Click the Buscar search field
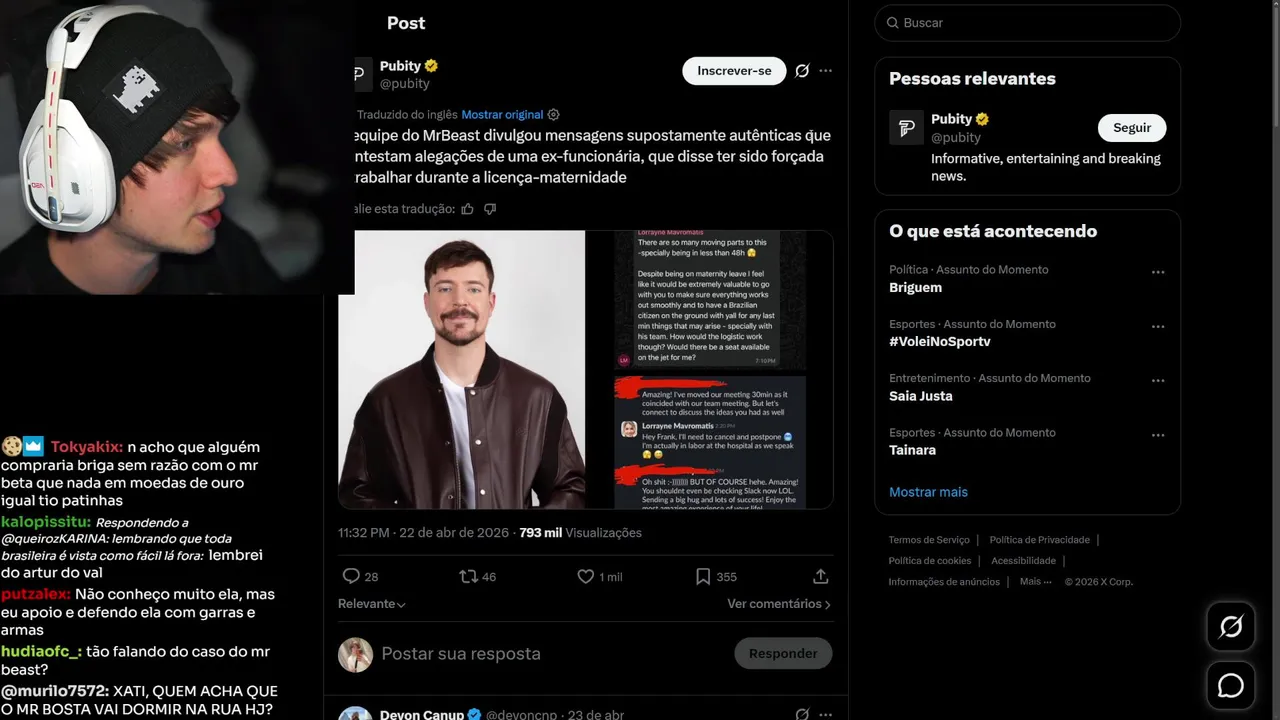The width and height of the screenshot is (1280, 720). point(1028,23)
